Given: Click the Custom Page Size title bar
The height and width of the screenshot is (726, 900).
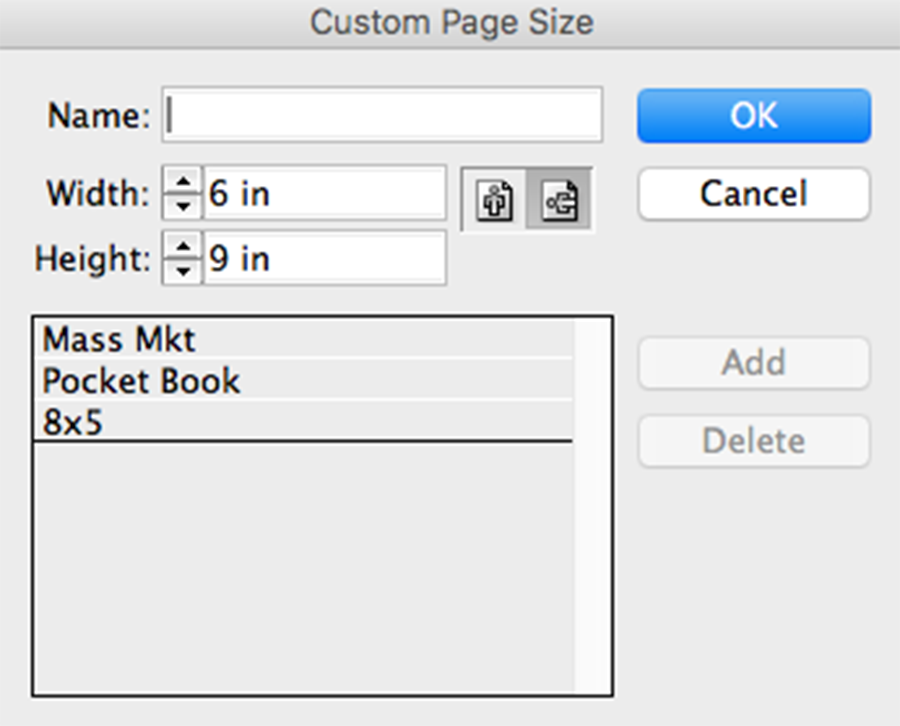Looking at the screenshot, I should [x=450, y=22].
